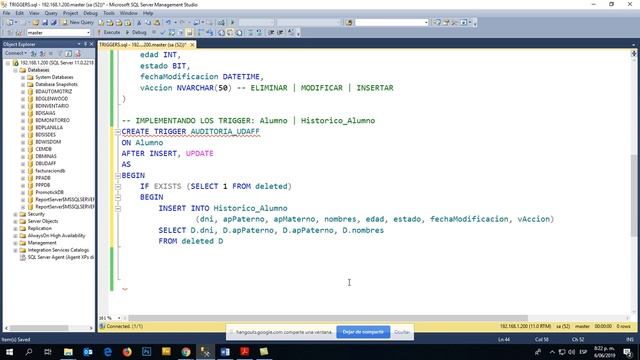Expand the Security folder in Object Explorer
The width and height of the screenshot is (640, 360).
(x=16, y=214)
